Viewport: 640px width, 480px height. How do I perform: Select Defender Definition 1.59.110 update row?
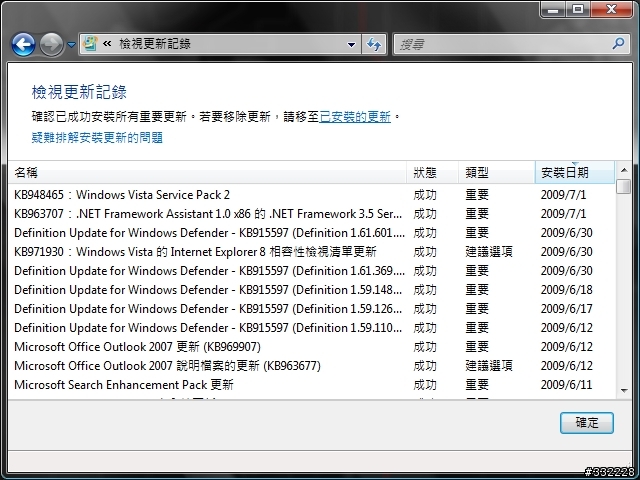311,328
